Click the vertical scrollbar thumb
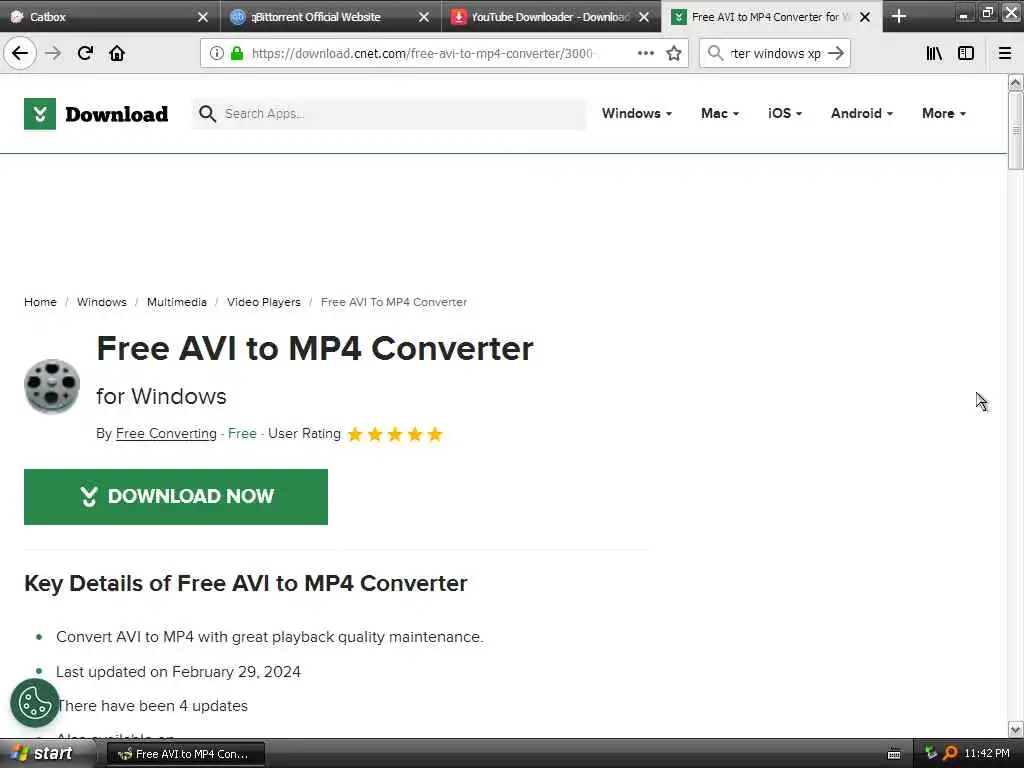 1015,131
